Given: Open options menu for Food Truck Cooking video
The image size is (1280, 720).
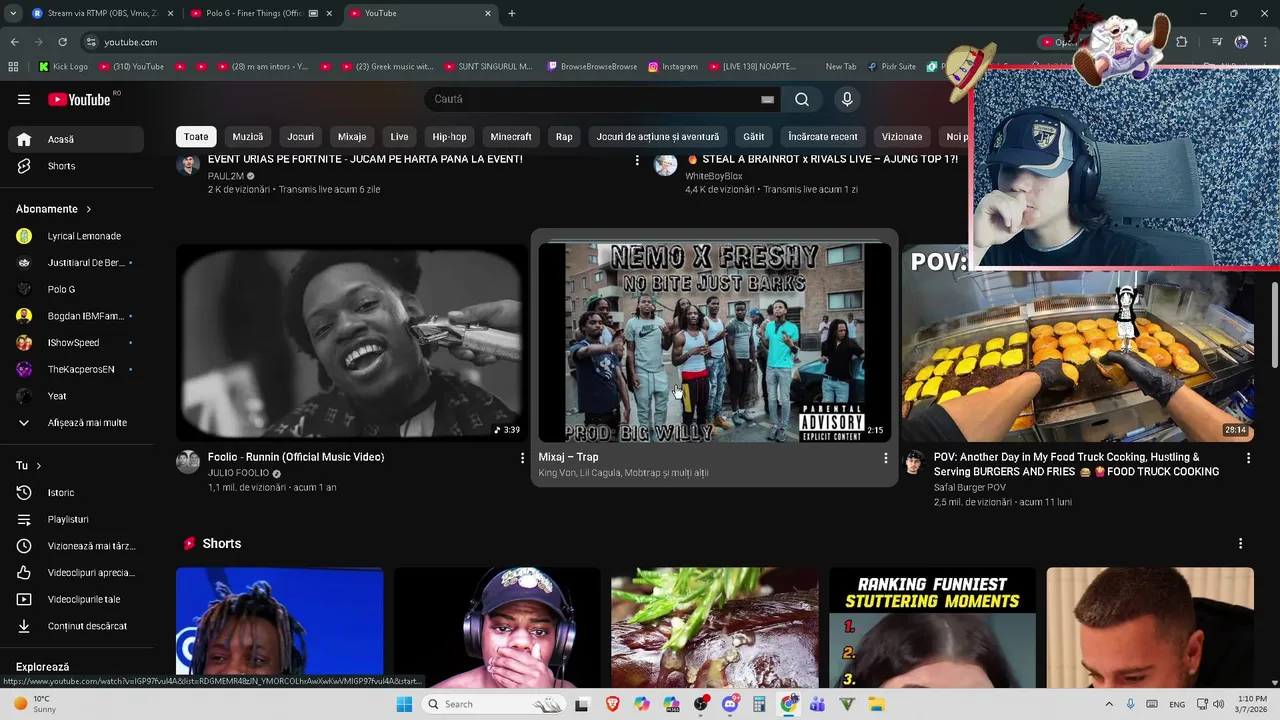Looking at the screenshot, I should click(1248, 458).
